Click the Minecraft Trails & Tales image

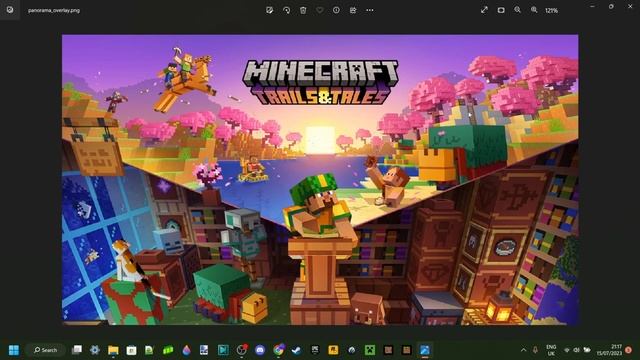[x=320, y=180]
